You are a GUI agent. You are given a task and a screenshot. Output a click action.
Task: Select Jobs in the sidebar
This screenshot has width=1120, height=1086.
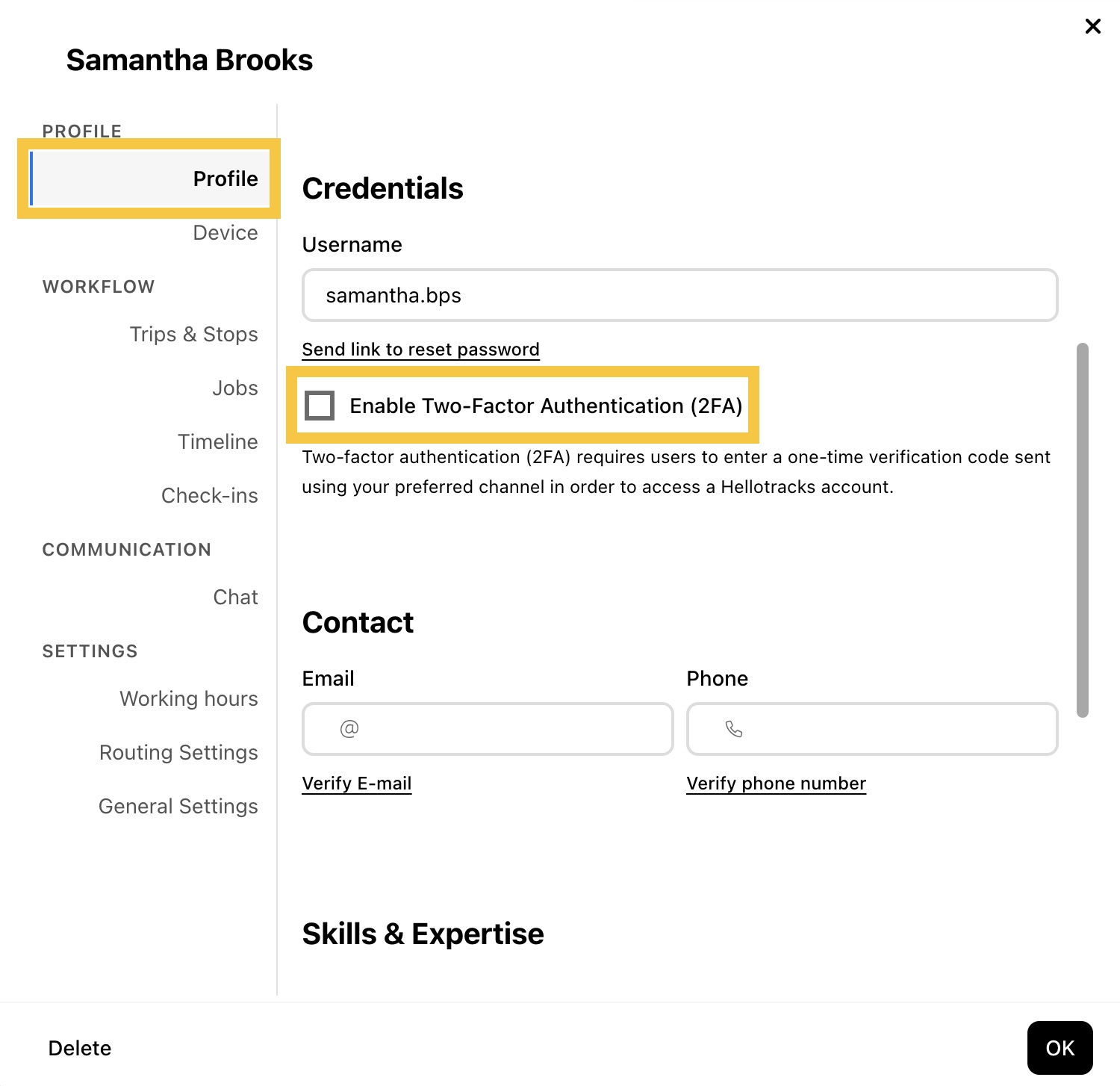click(234, 388)
